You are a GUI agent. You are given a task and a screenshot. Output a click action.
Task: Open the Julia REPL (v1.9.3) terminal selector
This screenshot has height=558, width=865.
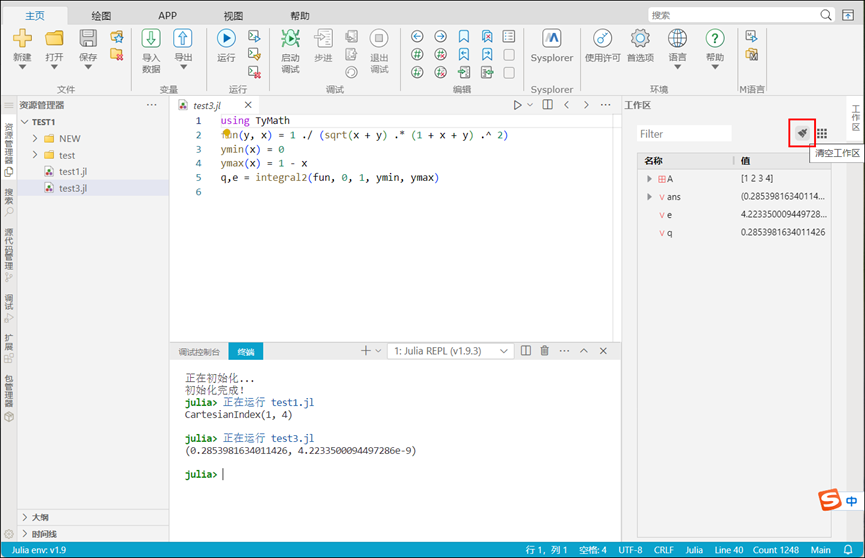tap(451, 351)
